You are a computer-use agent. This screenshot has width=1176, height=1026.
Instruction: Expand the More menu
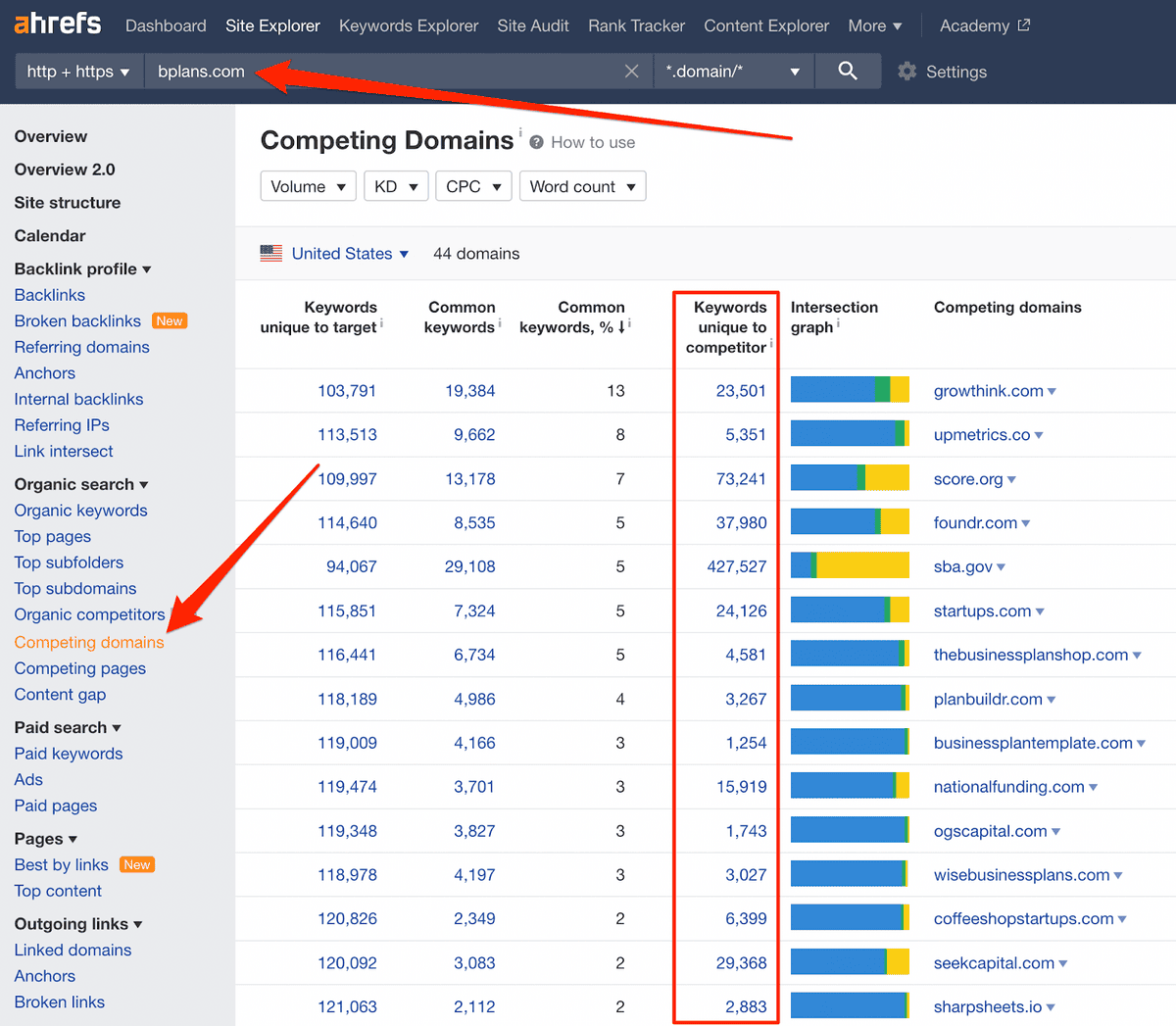click(x=875, y=25)
